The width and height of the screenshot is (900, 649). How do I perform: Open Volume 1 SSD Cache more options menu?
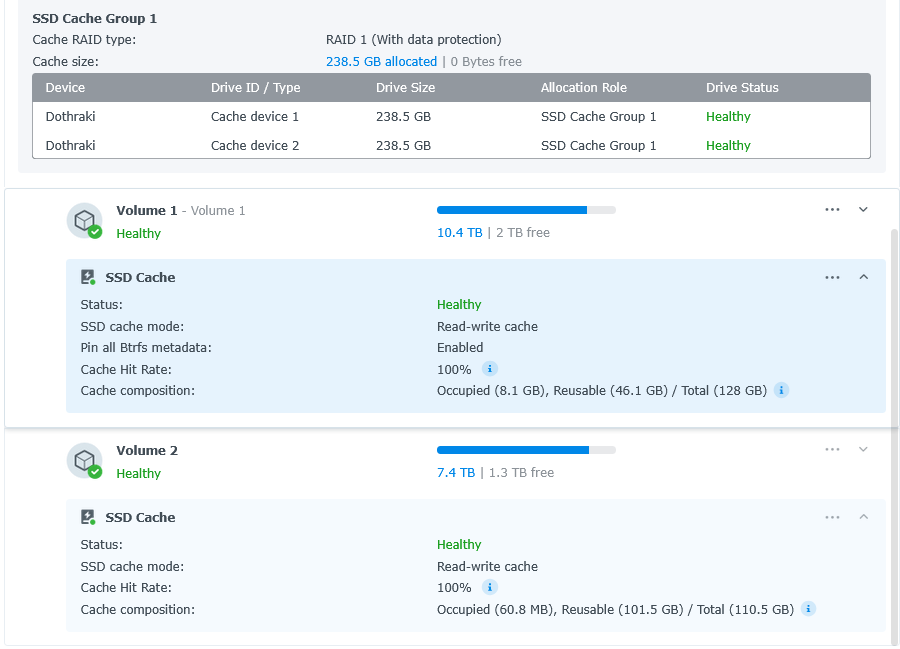(x=832, y=277)
